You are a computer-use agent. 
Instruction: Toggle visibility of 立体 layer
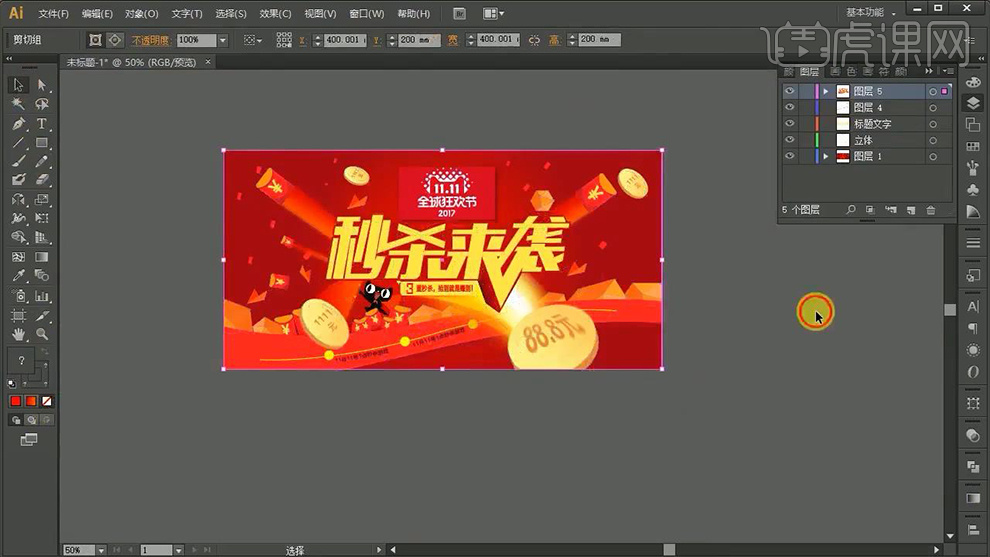pos(789,140)
